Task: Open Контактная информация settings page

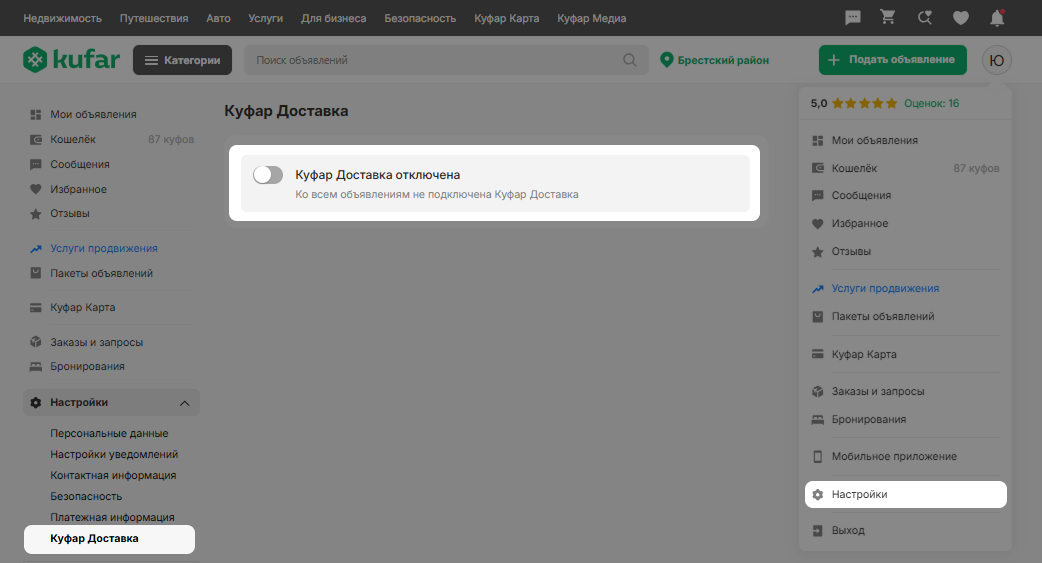Action: 113,475
